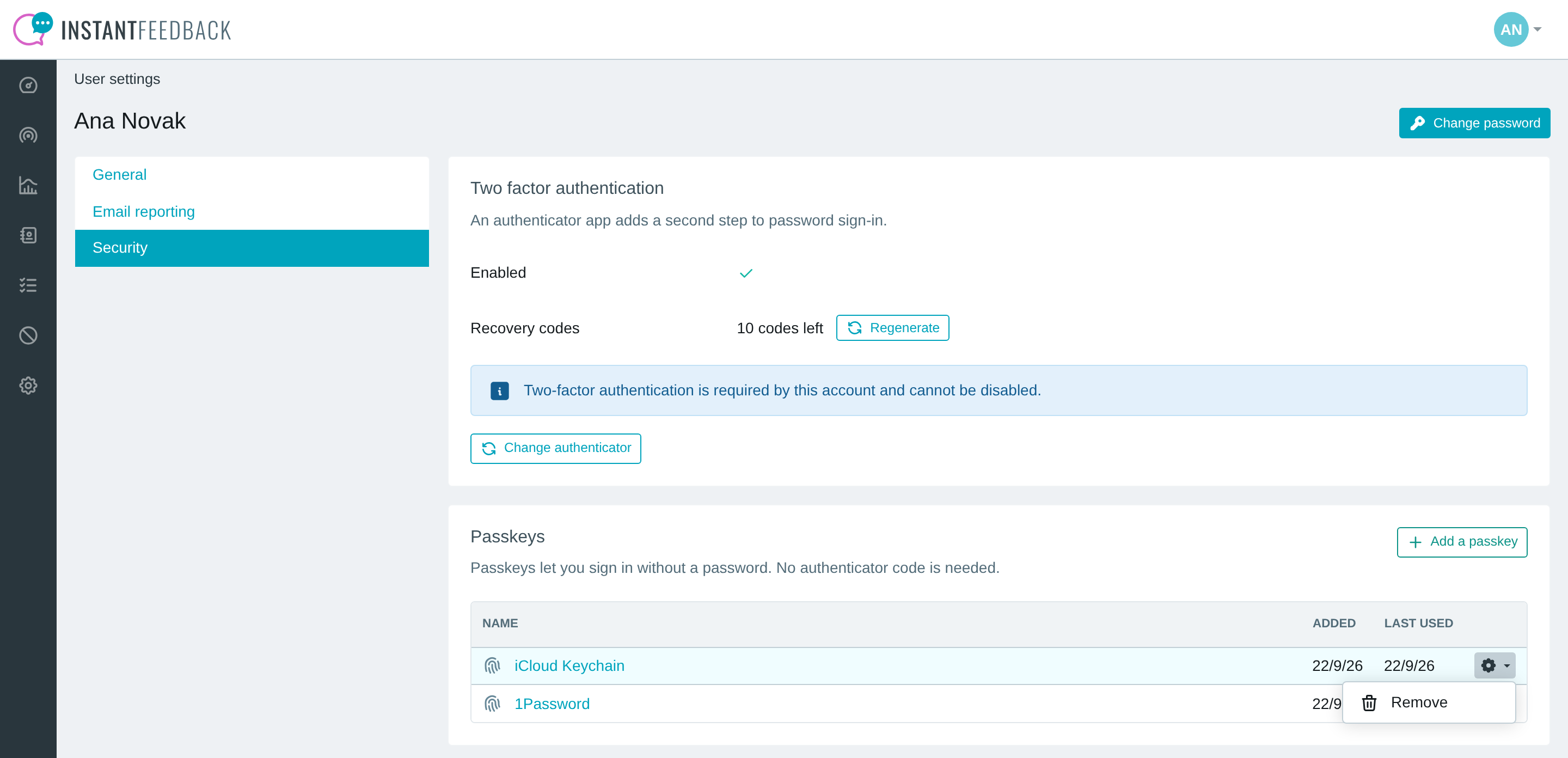Open the blocked circle-slash sidebar icon

pos(28,335)
